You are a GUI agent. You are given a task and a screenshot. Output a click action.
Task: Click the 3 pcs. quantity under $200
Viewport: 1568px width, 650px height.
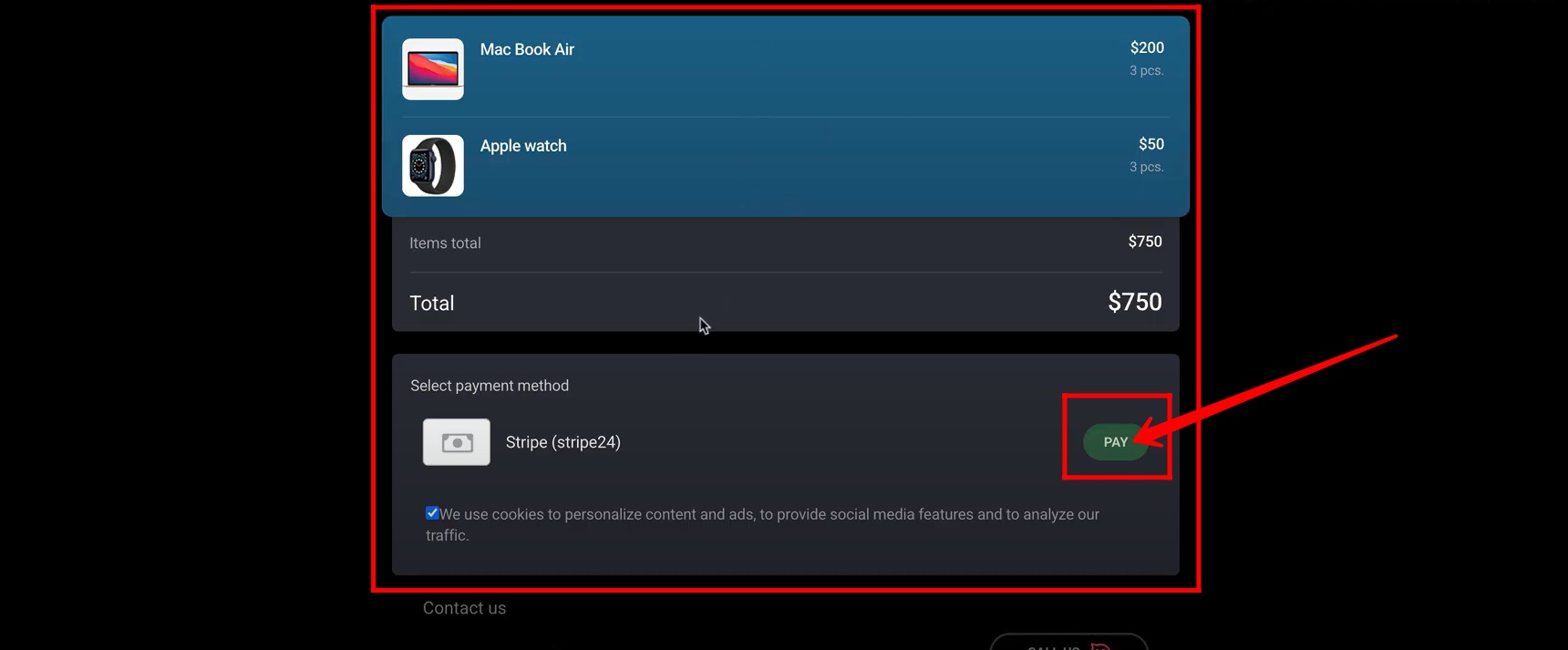coord(1146,71)
